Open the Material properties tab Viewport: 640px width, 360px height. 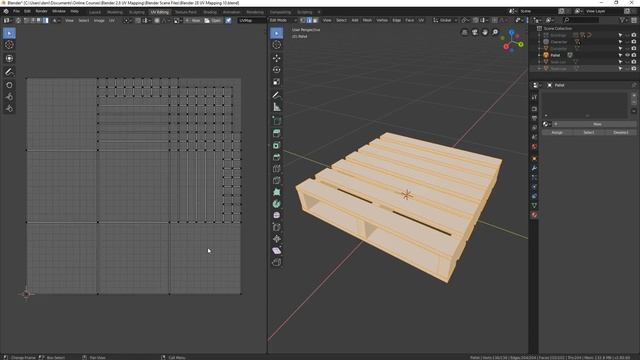(x=534, y=215)
